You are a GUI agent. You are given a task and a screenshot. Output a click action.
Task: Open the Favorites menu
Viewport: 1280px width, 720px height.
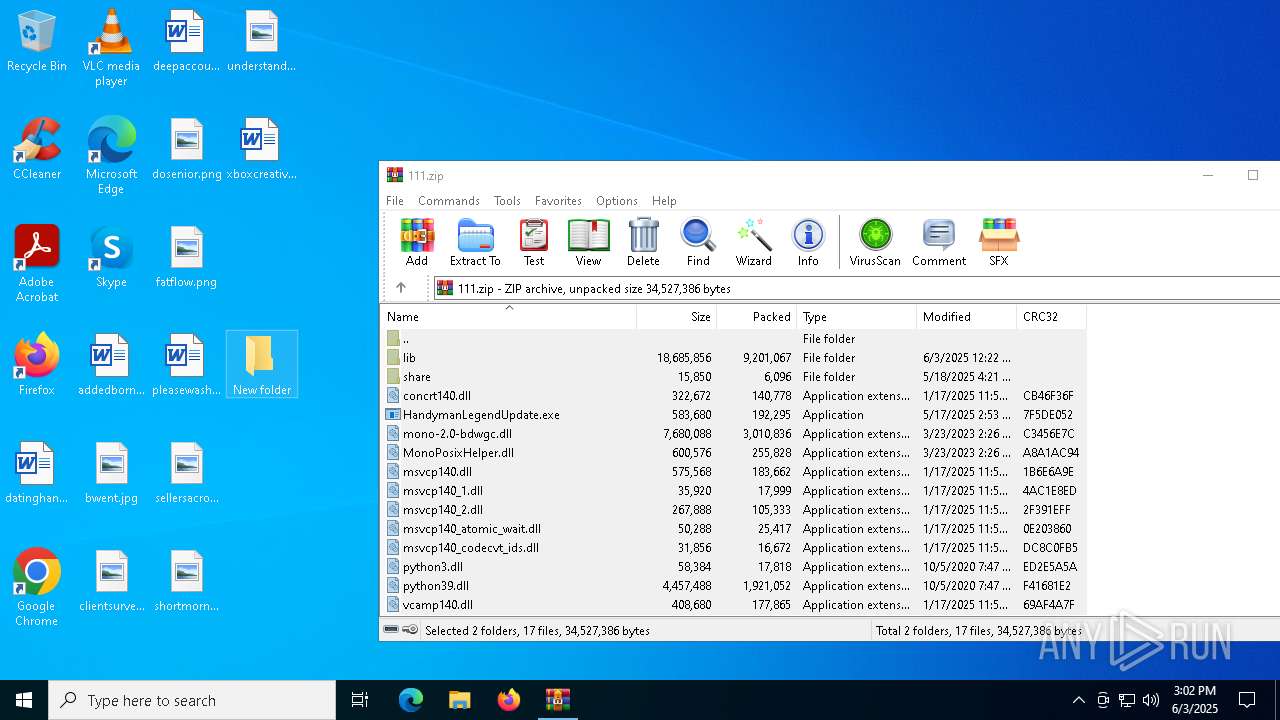click(558, 201)
